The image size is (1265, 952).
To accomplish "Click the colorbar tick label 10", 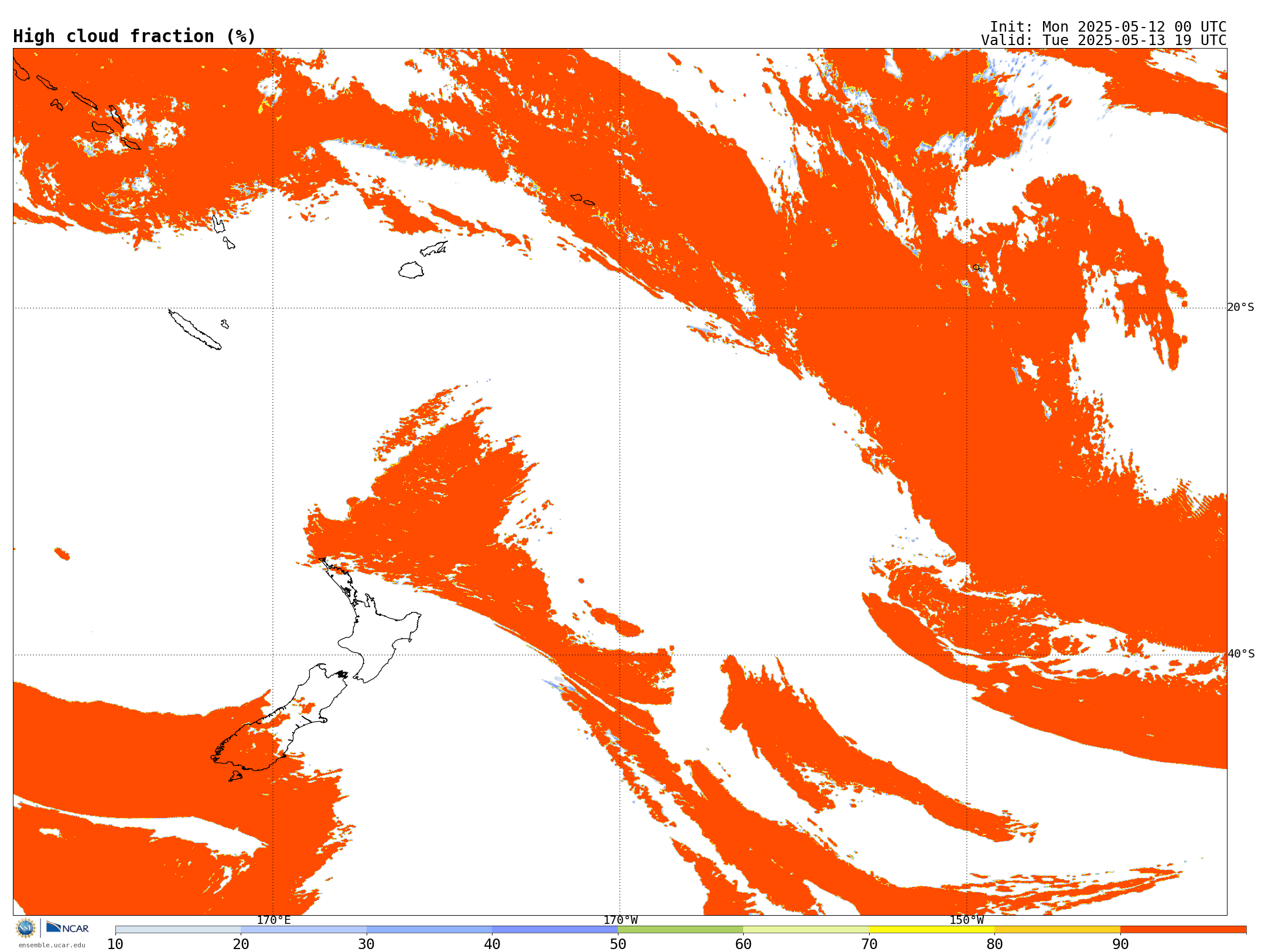I will point(115,944).
